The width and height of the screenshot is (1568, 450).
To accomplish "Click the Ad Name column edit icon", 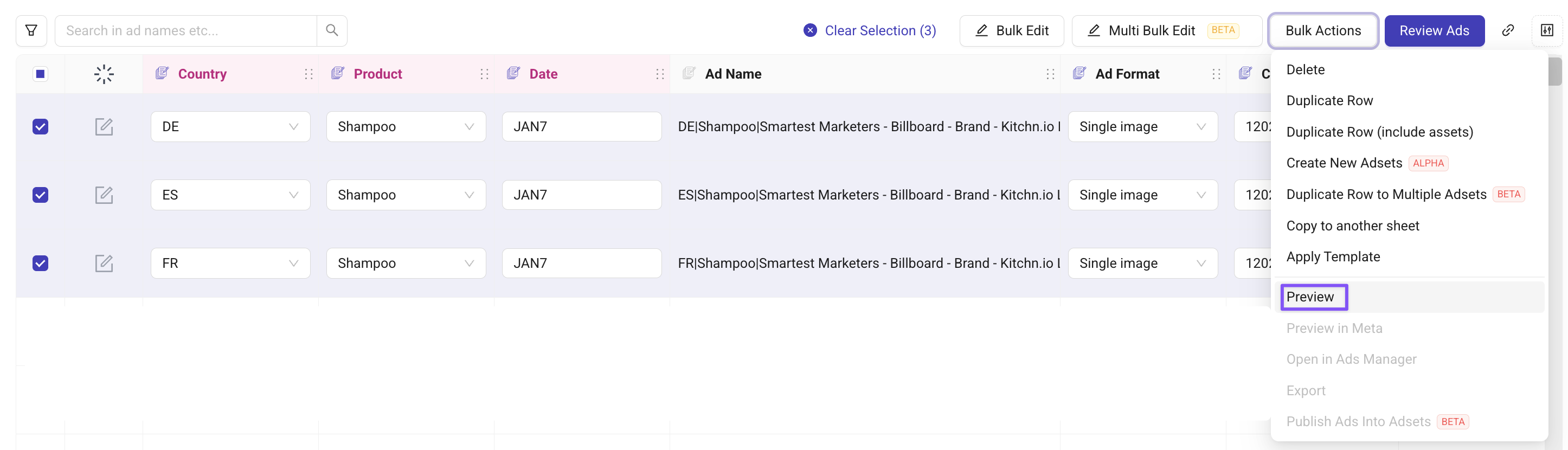I will [689, 73].
